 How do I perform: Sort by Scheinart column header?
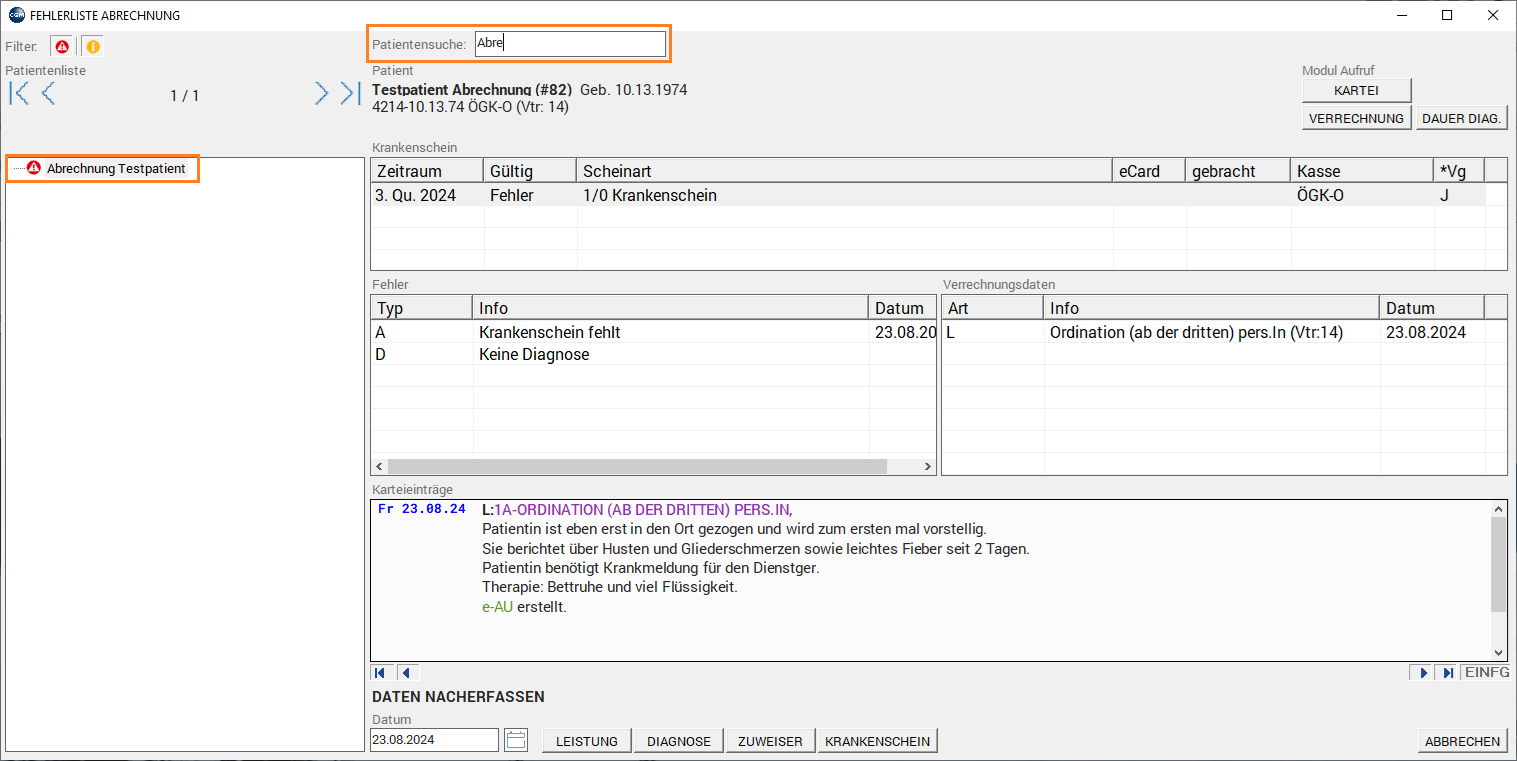point(844,171)
